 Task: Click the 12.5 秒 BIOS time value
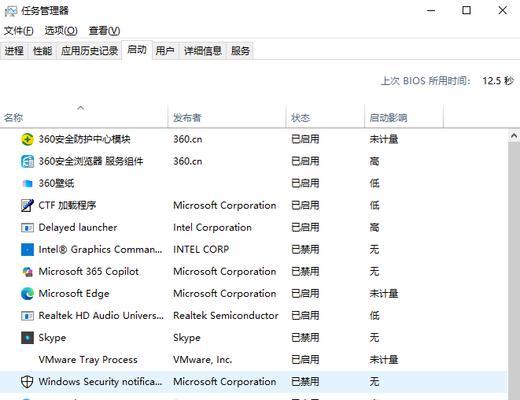(498, 81)
